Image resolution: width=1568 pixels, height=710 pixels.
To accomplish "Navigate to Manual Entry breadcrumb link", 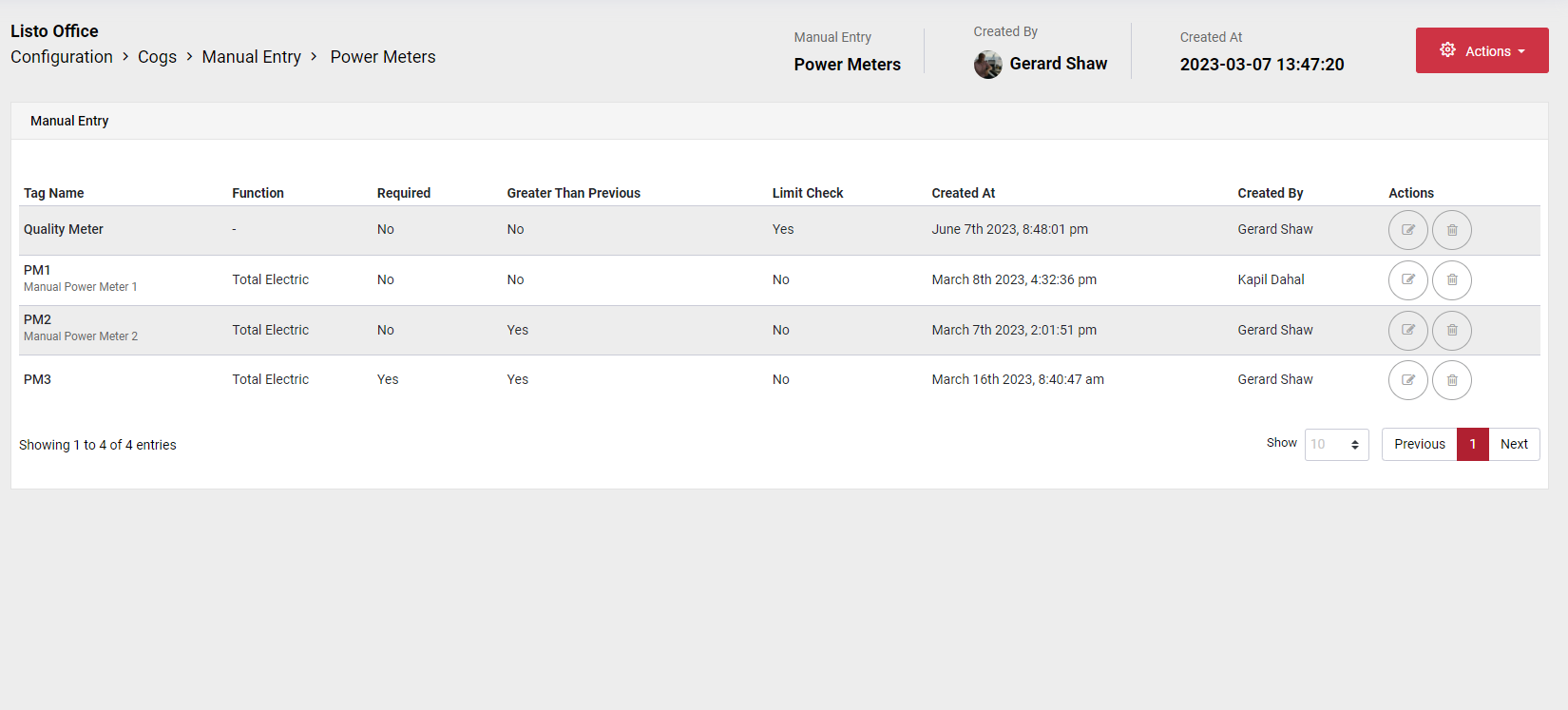I will (251, 57).
